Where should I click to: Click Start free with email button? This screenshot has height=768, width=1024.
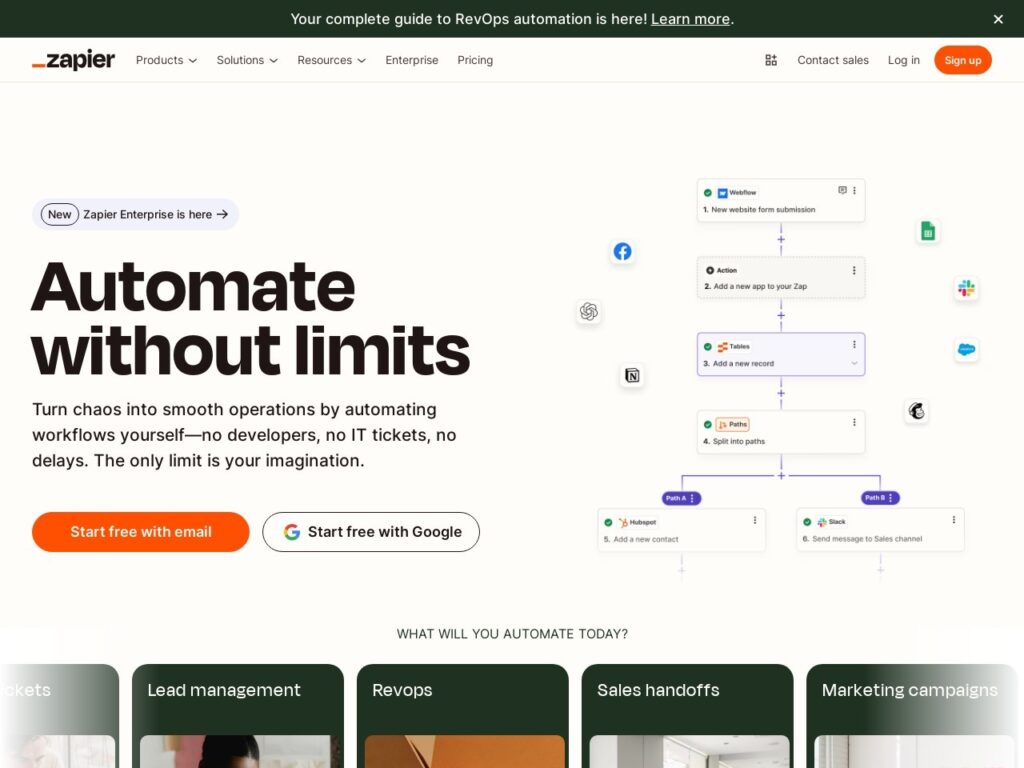coord(141,532)
